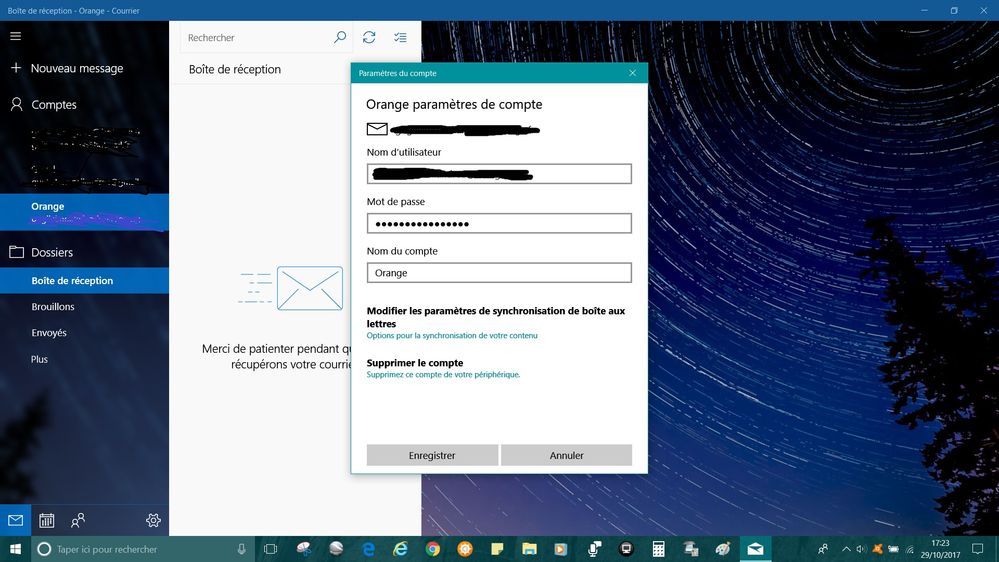Click Supprimer le compte
The height and width of the screenshot is (562, 999).
(x=415, y=363)
